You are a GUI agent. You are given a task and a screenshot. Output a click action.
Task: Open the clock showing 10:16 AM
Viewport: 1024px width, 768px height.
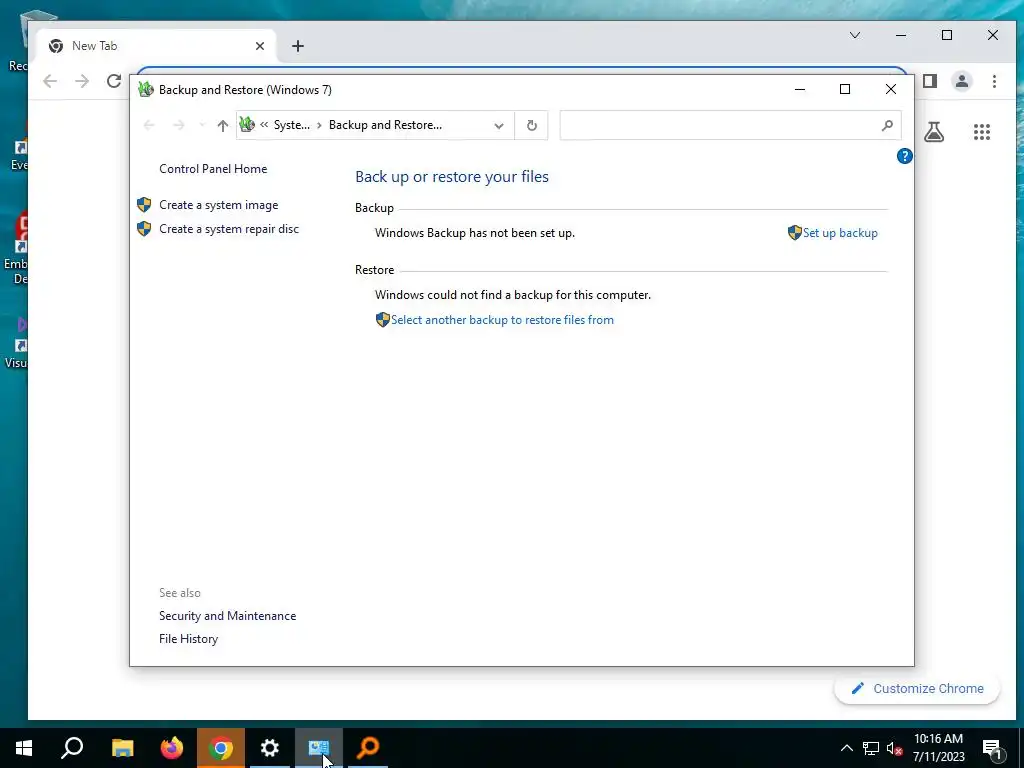(938, 748)
